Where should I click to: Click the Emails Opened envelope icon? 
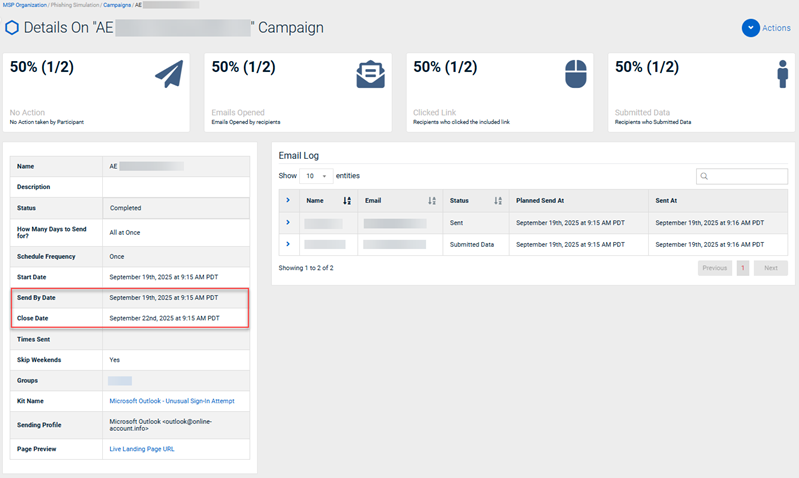point(371,75)
